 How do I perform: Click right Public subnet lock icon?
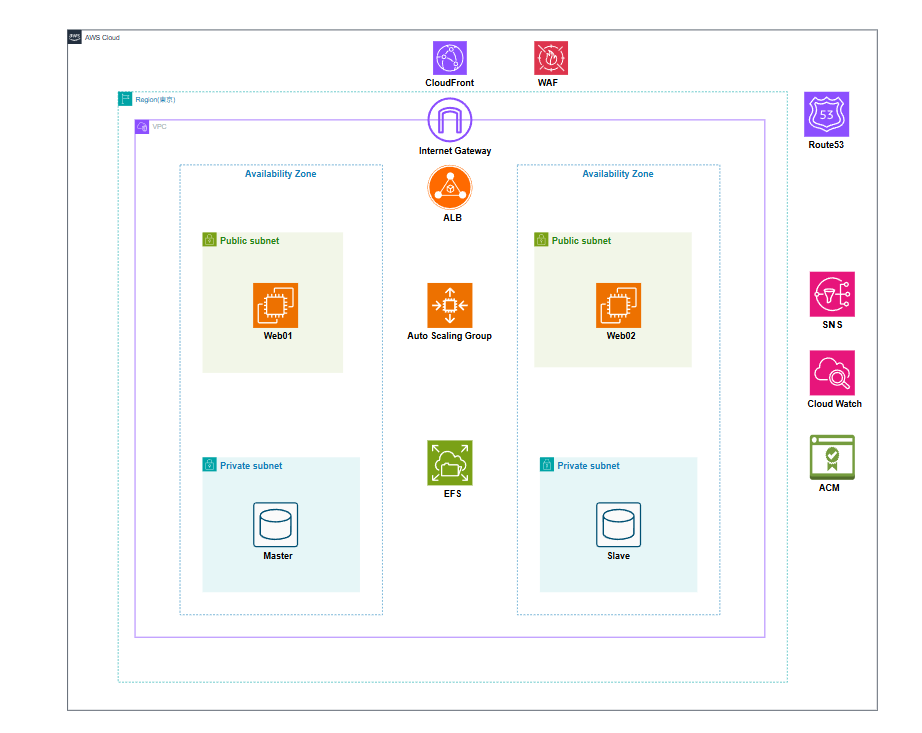coord(541,239)
